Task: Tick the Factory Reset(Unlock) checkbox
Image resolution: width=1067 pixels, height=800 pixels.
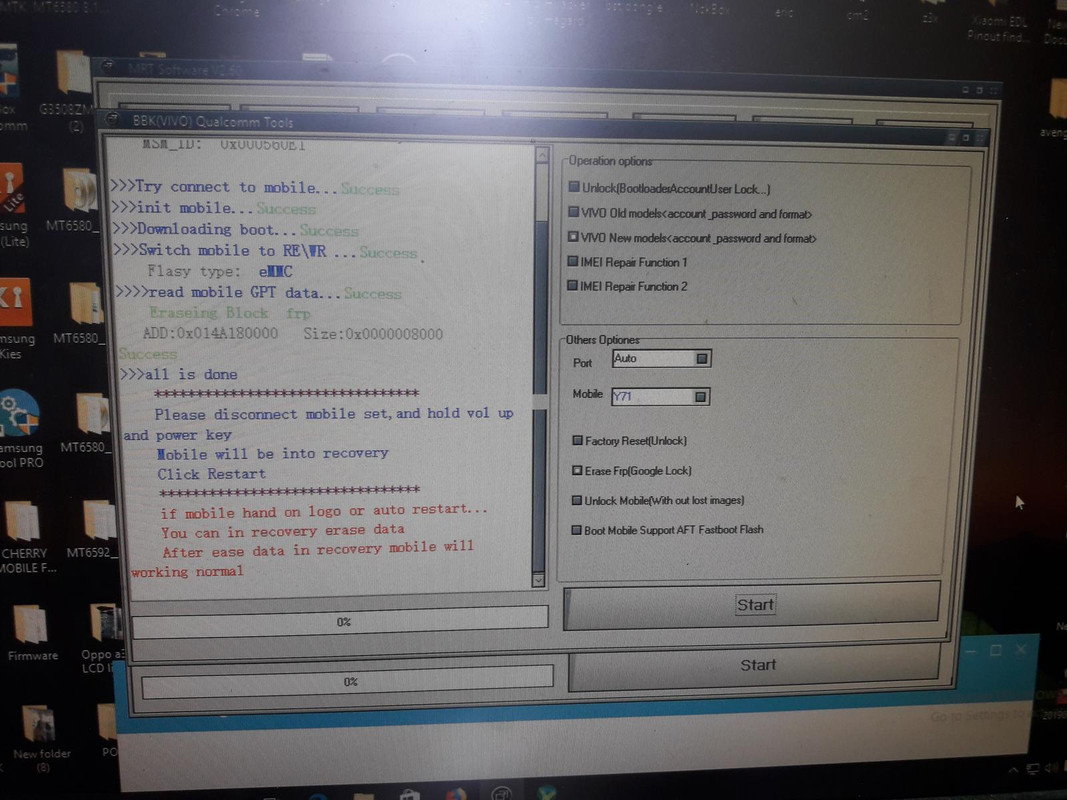Action: [578, 440]
